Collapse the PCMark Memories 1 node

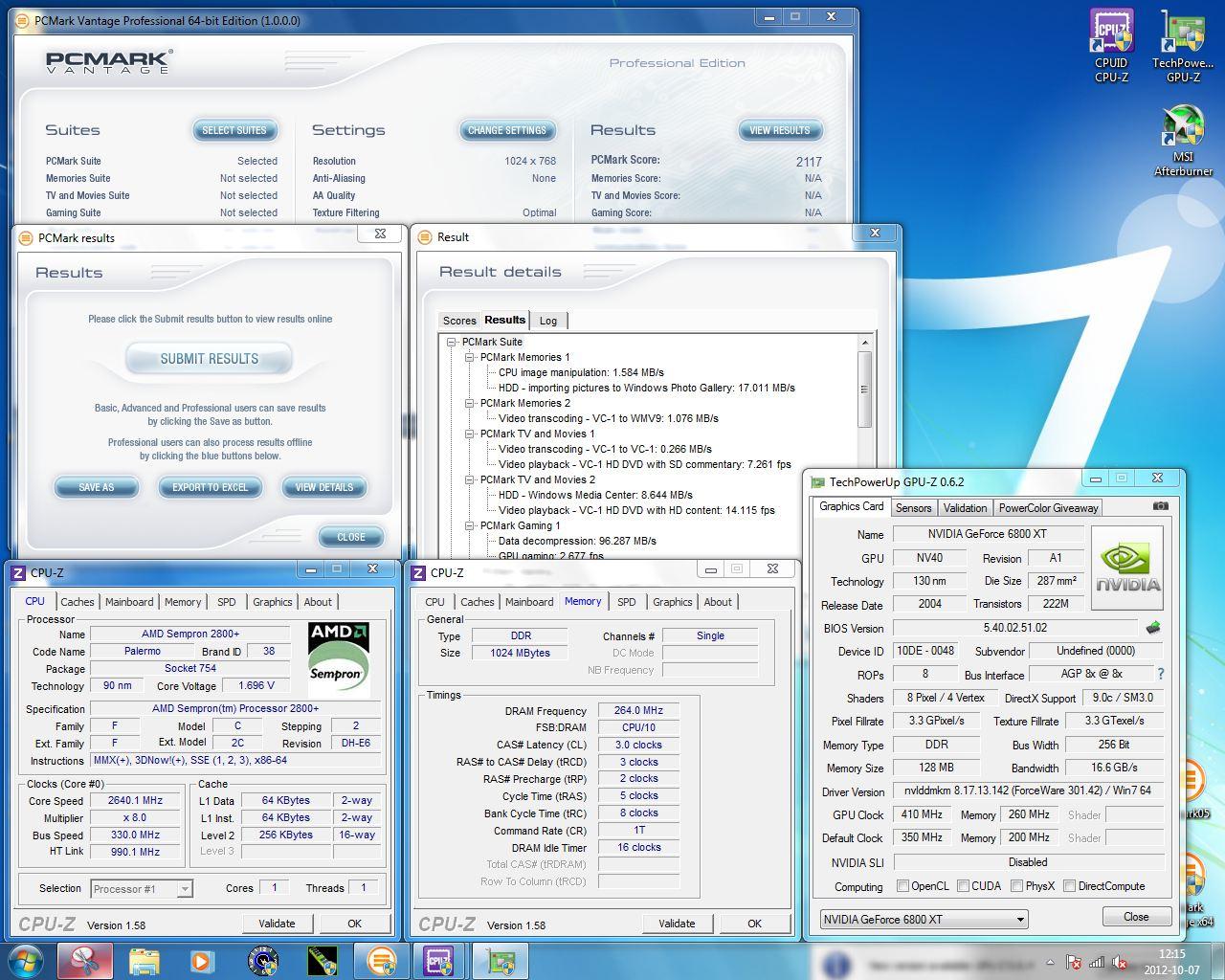pos(469,357)
